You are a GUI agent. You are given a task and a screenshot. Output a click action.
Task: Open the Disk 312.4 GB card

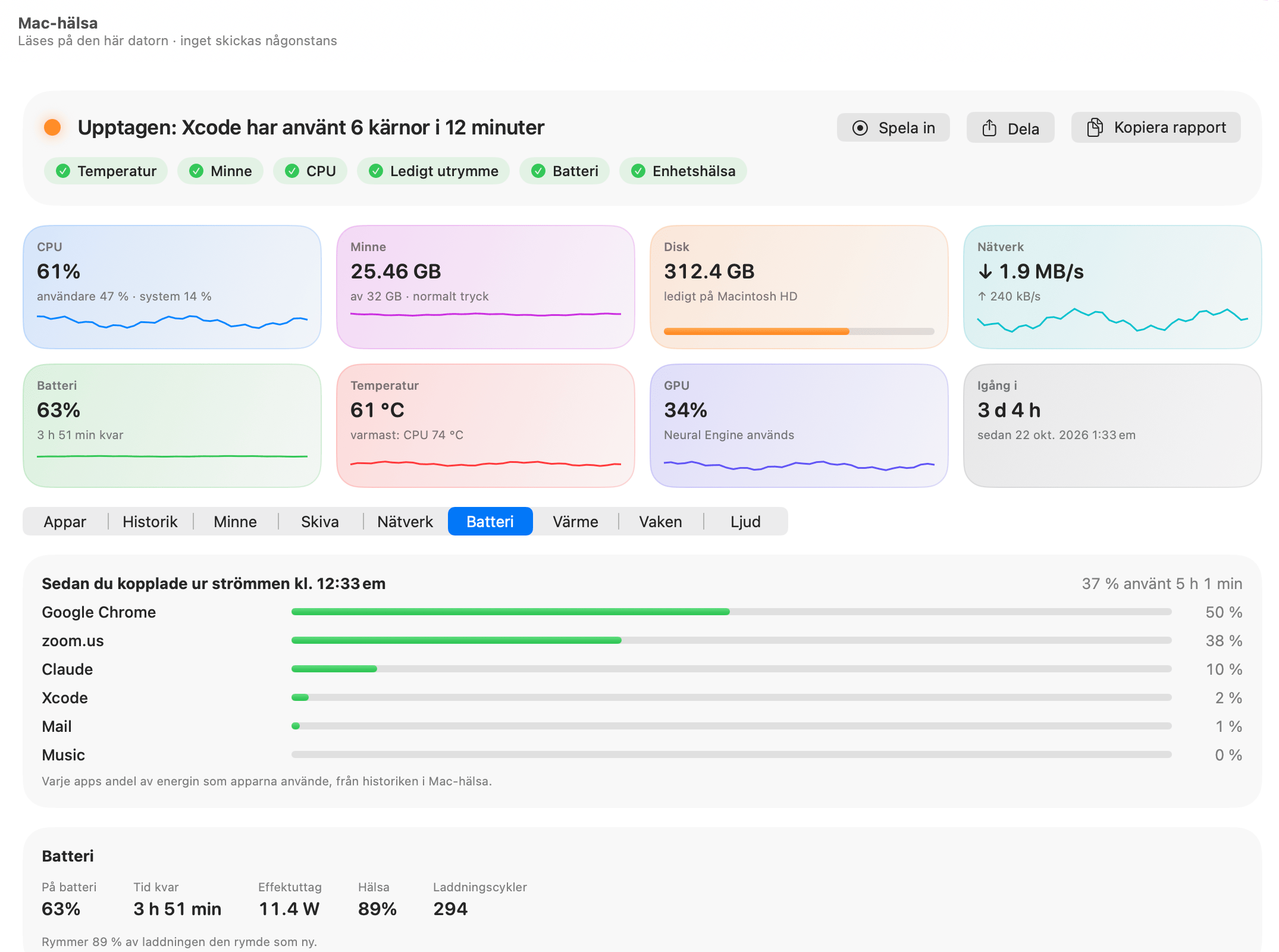[799, 287]
